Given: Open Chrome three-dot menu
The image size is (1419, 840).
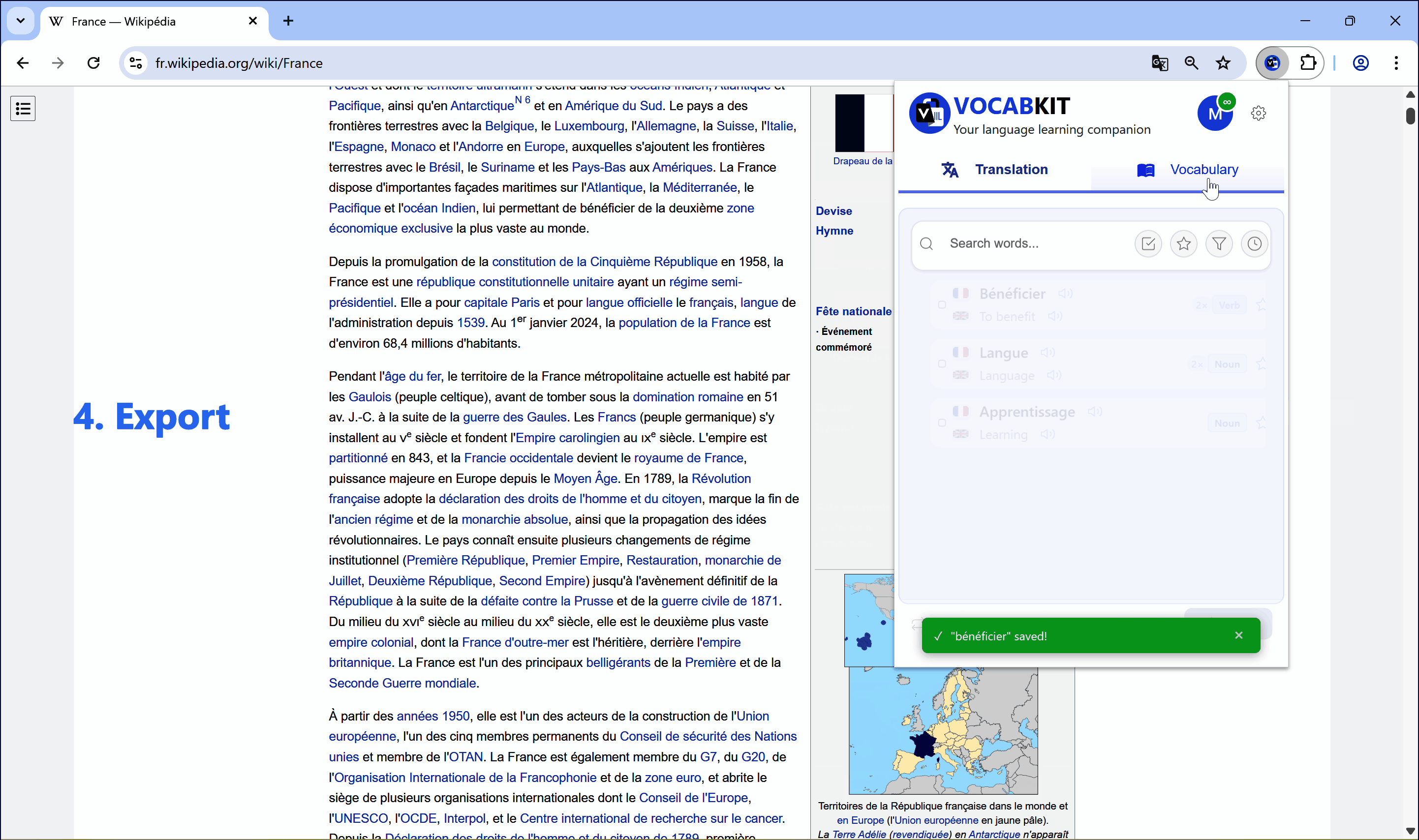Looking at the screenshot, I should [1396, 63].
